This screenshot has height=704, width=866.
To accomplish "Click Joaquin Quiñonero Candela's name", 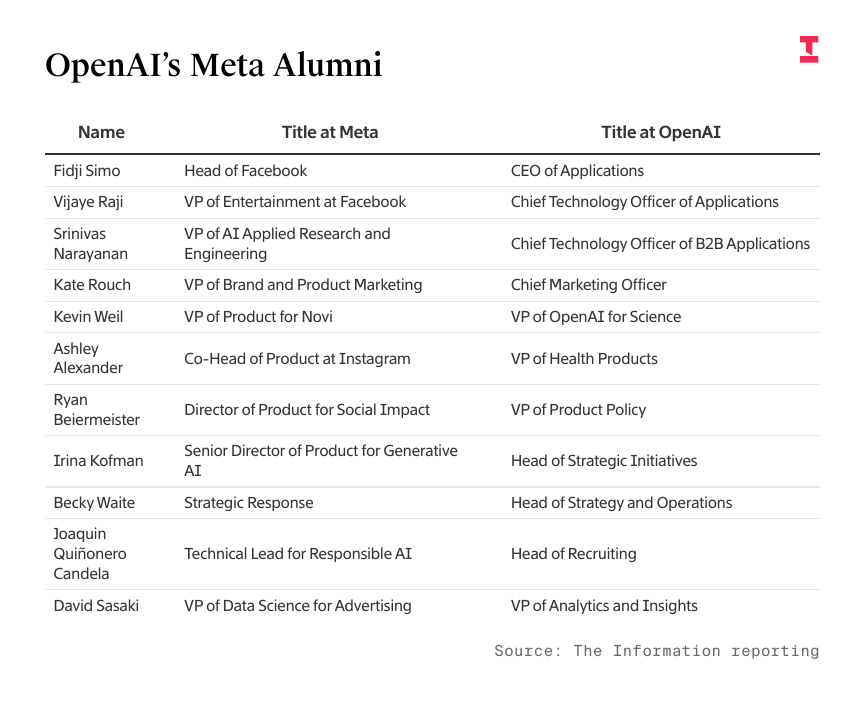I will coord(90,554).
